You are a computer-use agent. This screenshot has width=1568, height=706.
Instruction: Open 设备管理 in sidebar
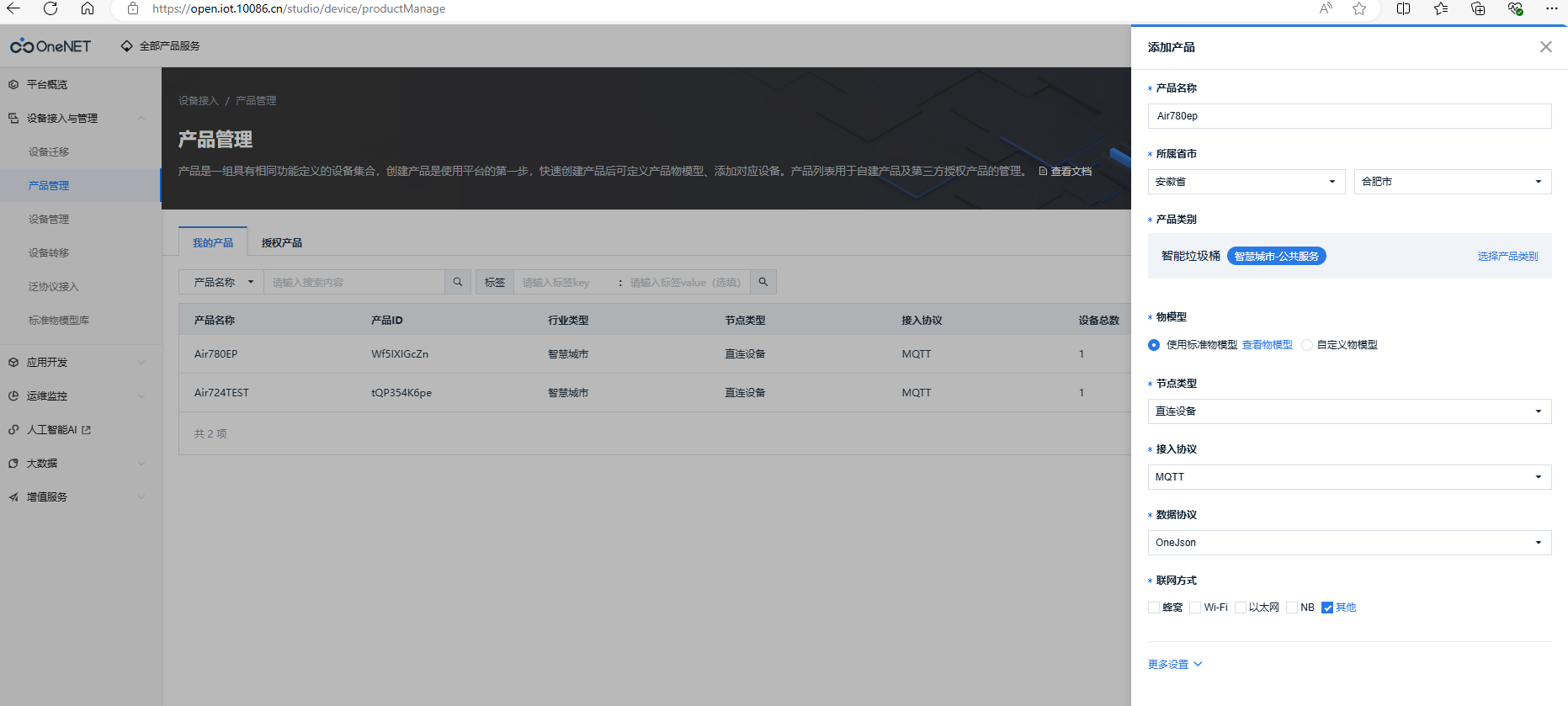(49, 219)
